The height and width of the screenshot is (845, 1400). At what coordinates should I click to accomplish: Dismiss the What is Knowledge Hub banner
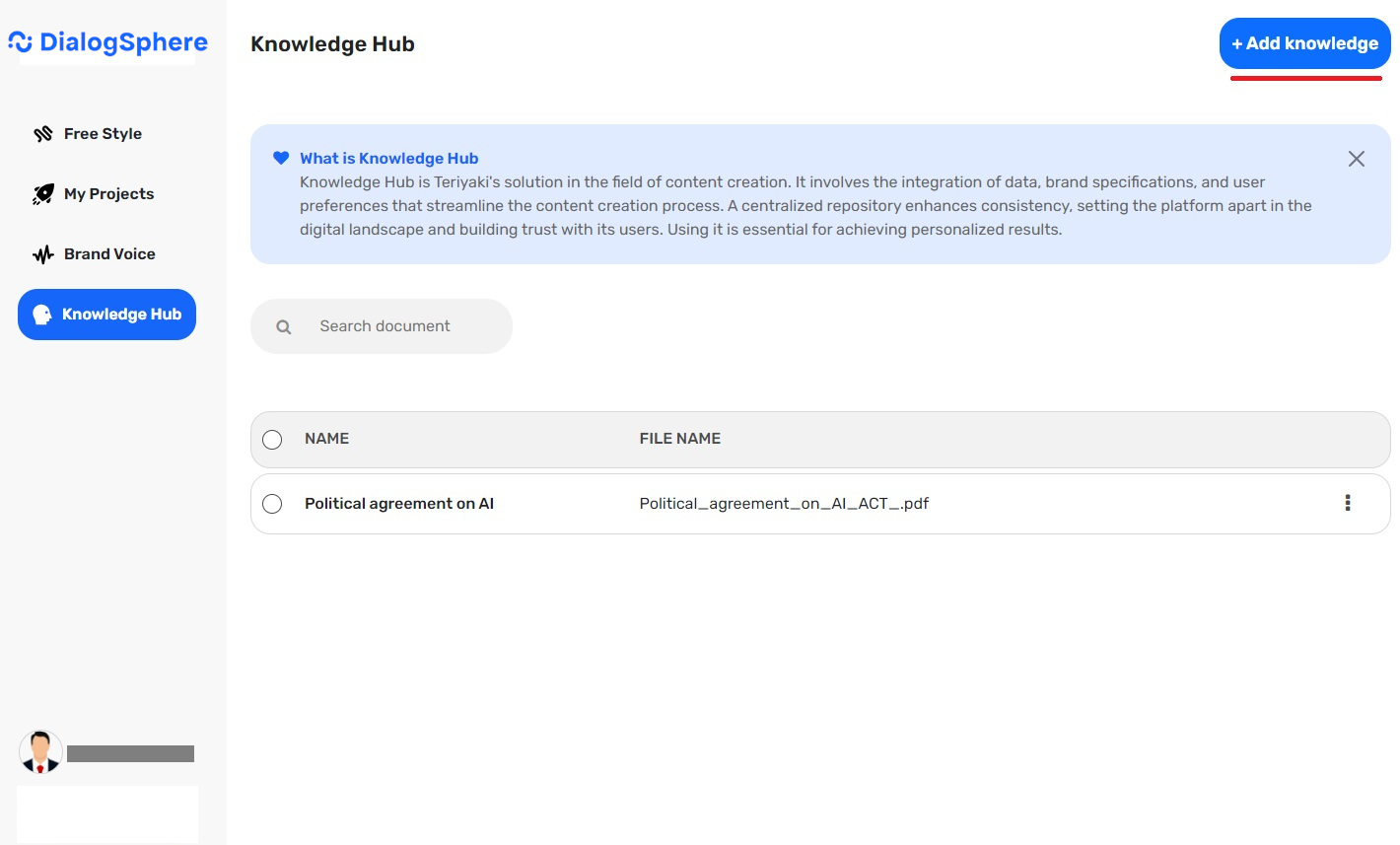click(1356, 158)
